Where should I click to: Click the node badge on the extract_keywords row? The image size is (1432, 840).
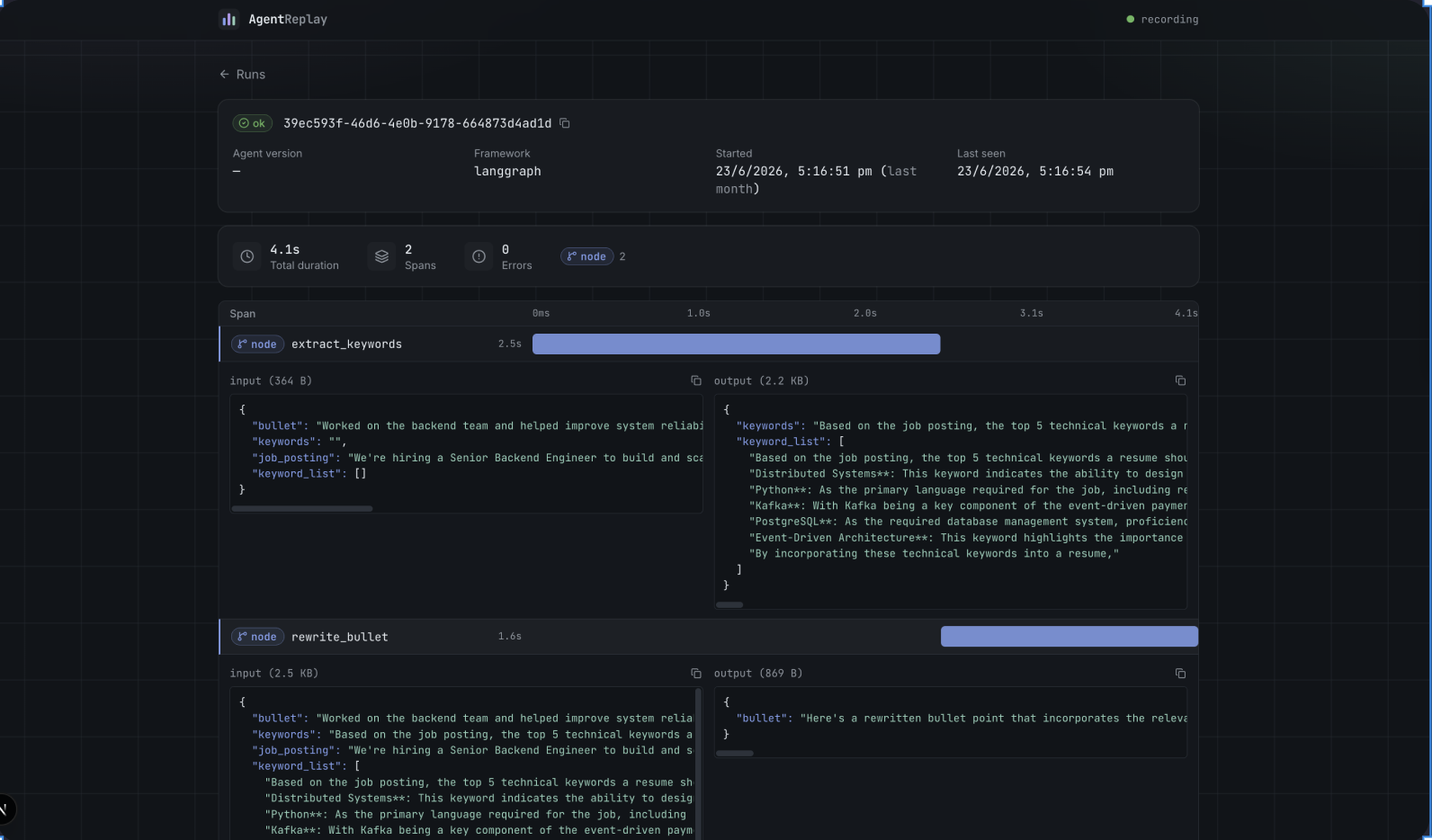(x=257, y=344)
